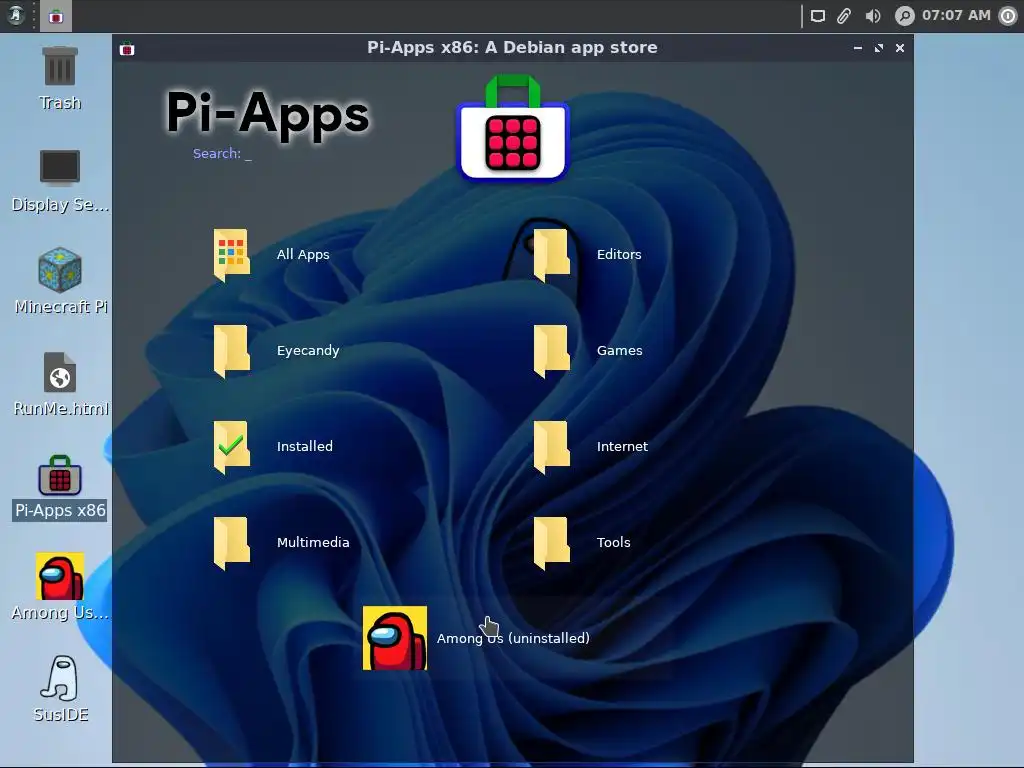Click the magnifier search tray icon
The width and height of the screenshot is (1024, 768).
(x=904, y=16)
